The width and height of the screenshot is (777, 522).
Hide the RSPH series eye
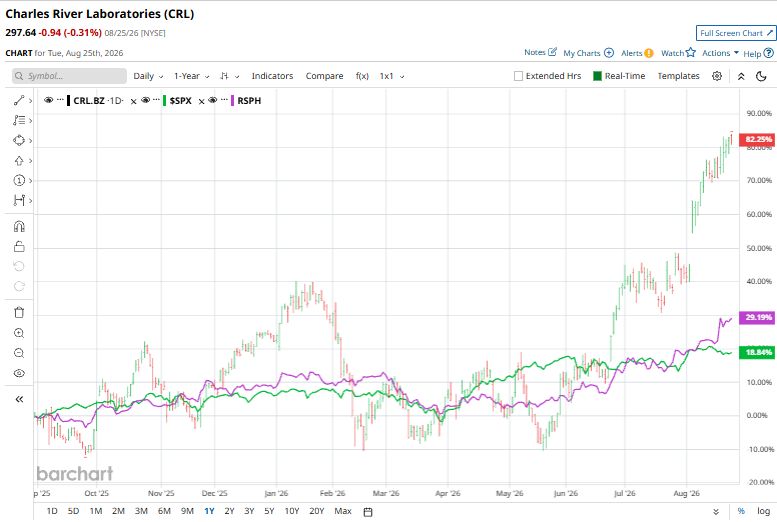click(213, 100)
